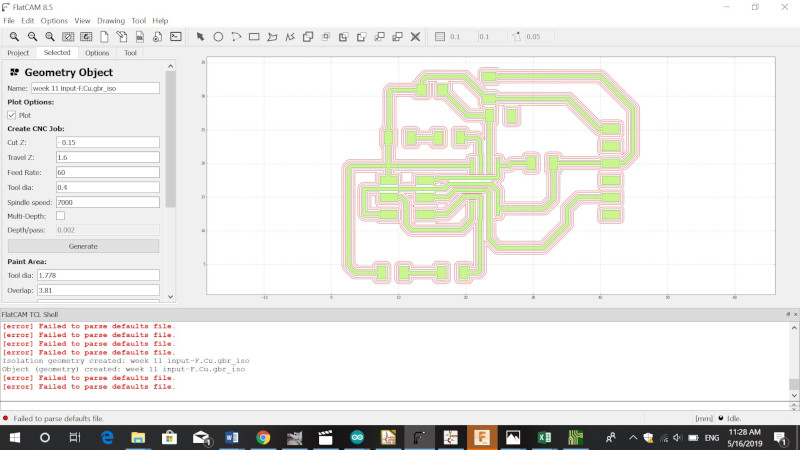Uncheck the Plot checkbox

pos(12,115)
